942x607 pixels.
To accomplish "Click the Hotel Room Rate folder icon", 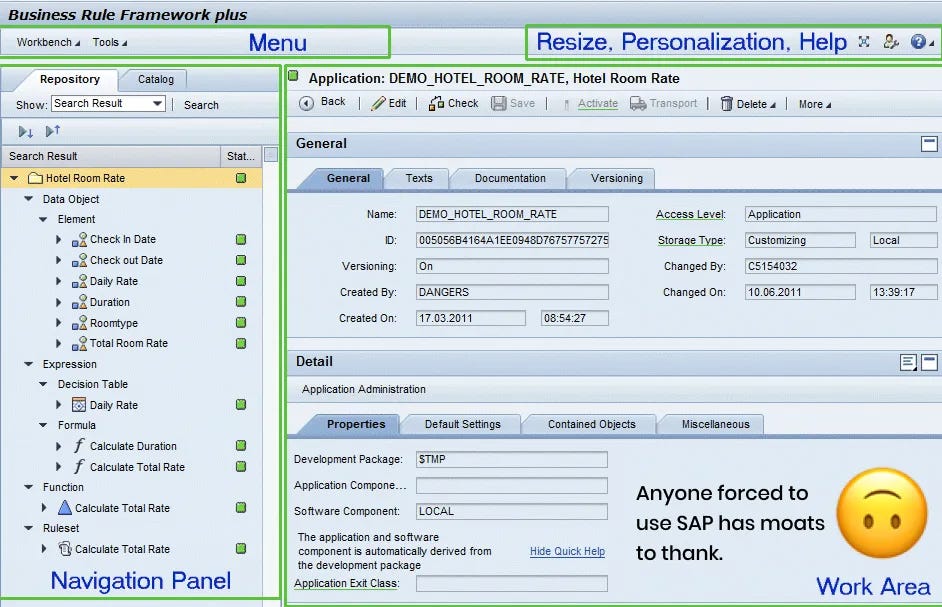I will (x=35, y=178).
